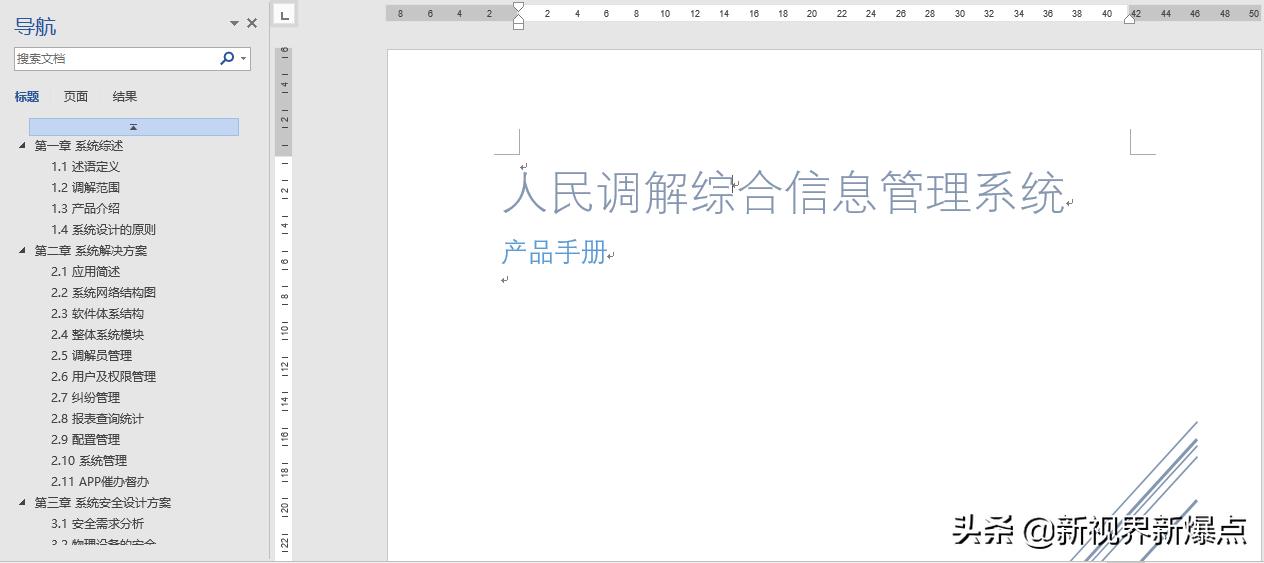Collapse the 第二章 系统解决方案 heading
1264x563 pixels.
23,250
